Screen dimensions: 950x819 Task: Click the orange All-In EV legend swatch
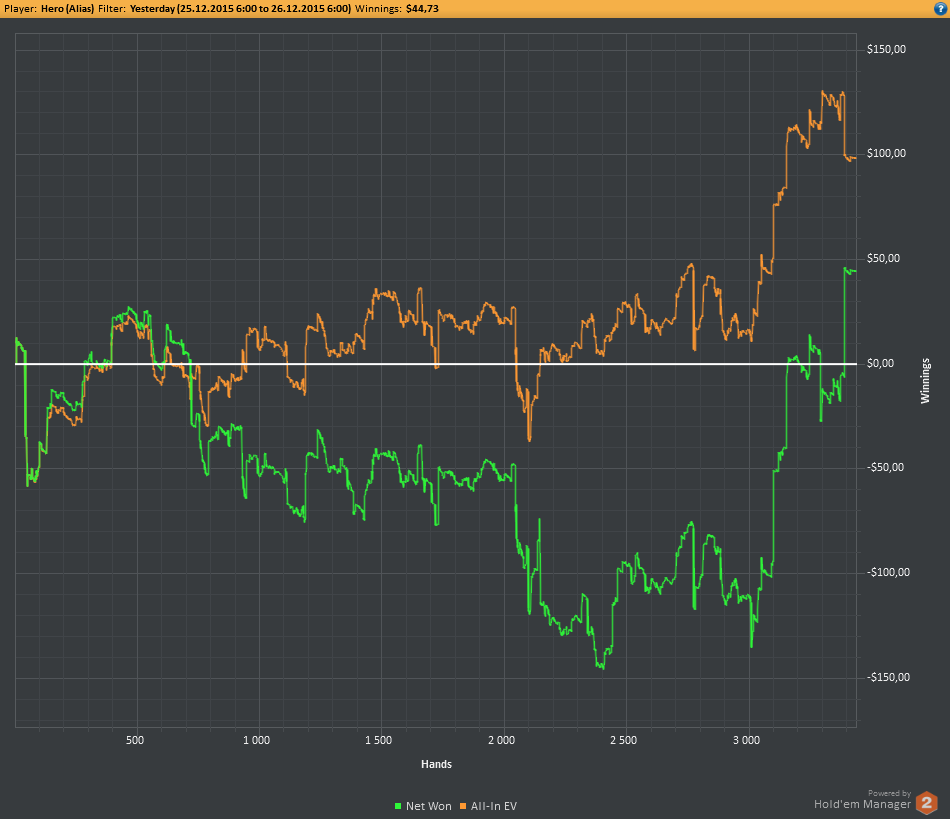click(x=463, y=806)
